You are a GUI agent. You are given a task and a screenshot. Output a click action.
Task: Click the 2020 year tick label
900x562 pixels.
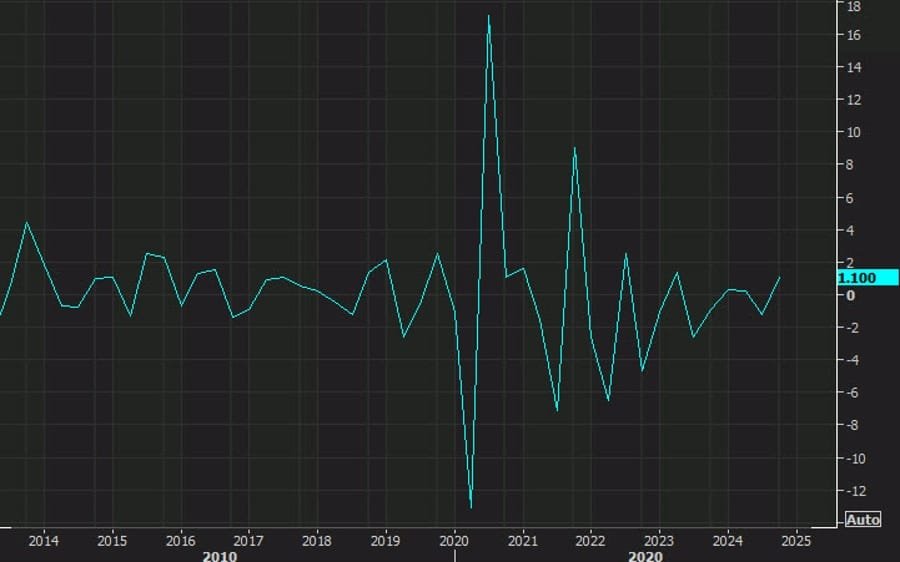(454, 541)
